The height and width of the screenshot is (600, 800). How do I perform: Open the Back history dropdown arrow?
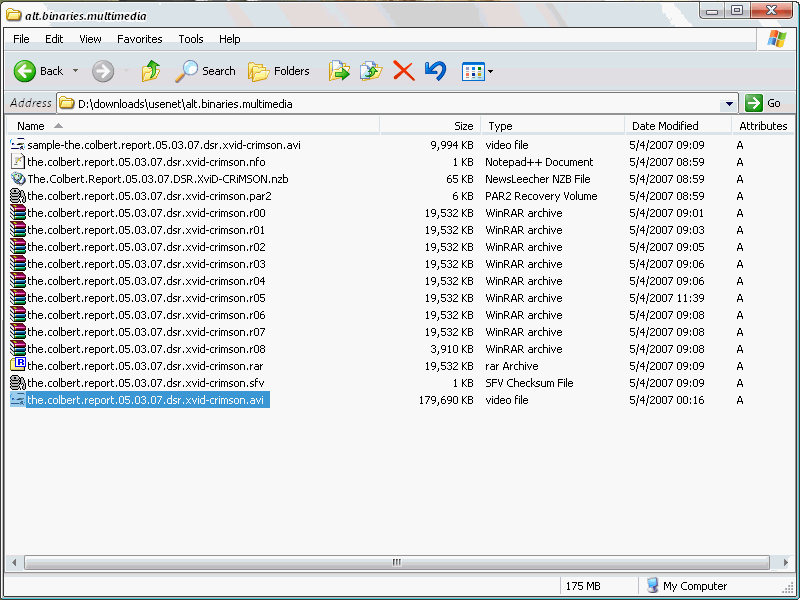click(76, 71)
